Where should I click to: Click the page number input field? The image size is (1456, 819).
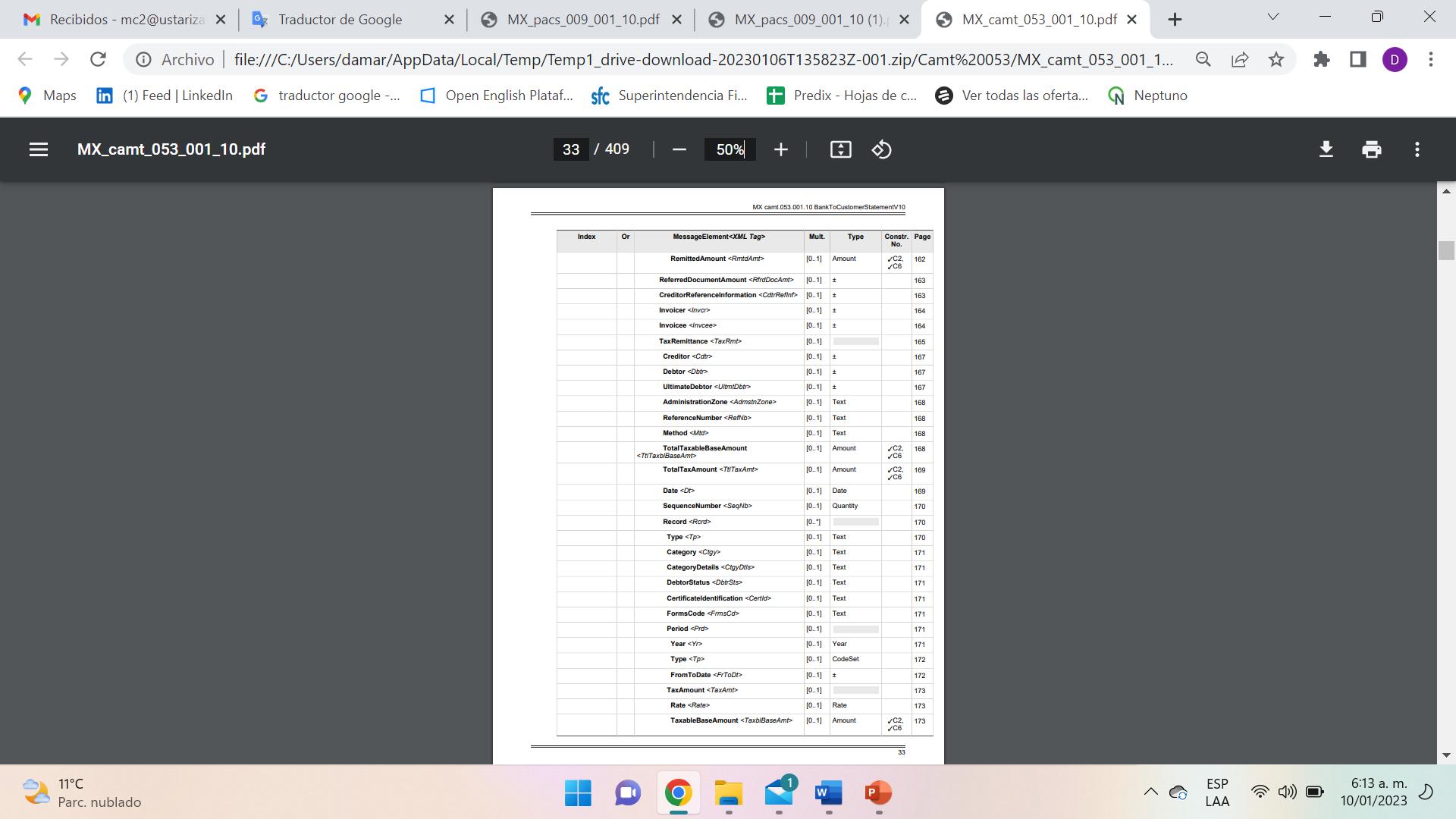pos(570,149)
